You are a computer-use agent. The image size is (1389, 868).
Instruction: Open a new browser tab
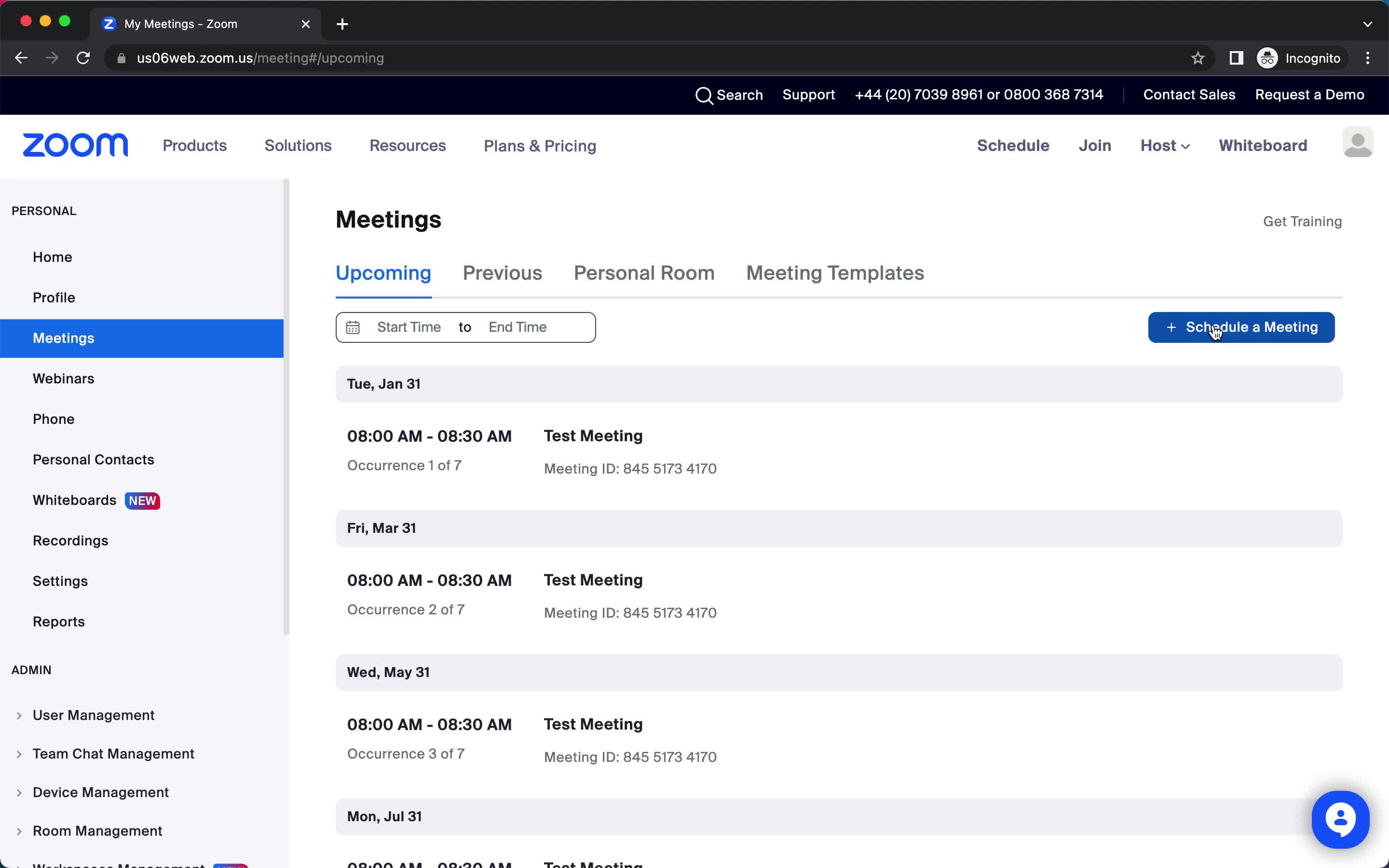(x=342, y=24)
